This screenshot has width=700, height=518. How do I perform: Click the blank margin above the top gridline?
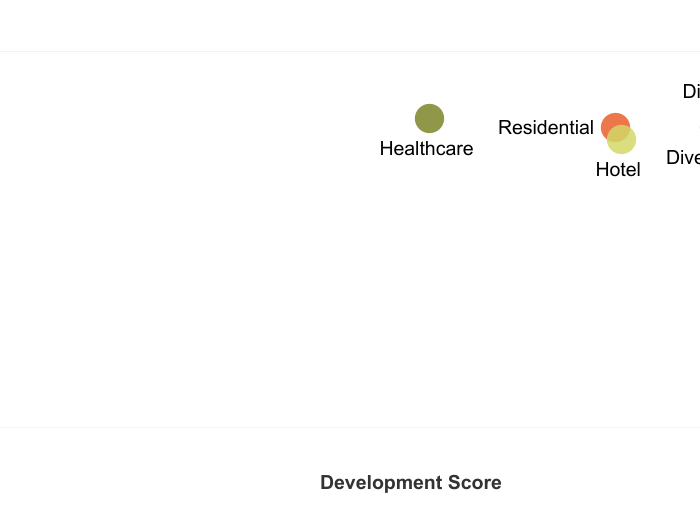point(350,25)
